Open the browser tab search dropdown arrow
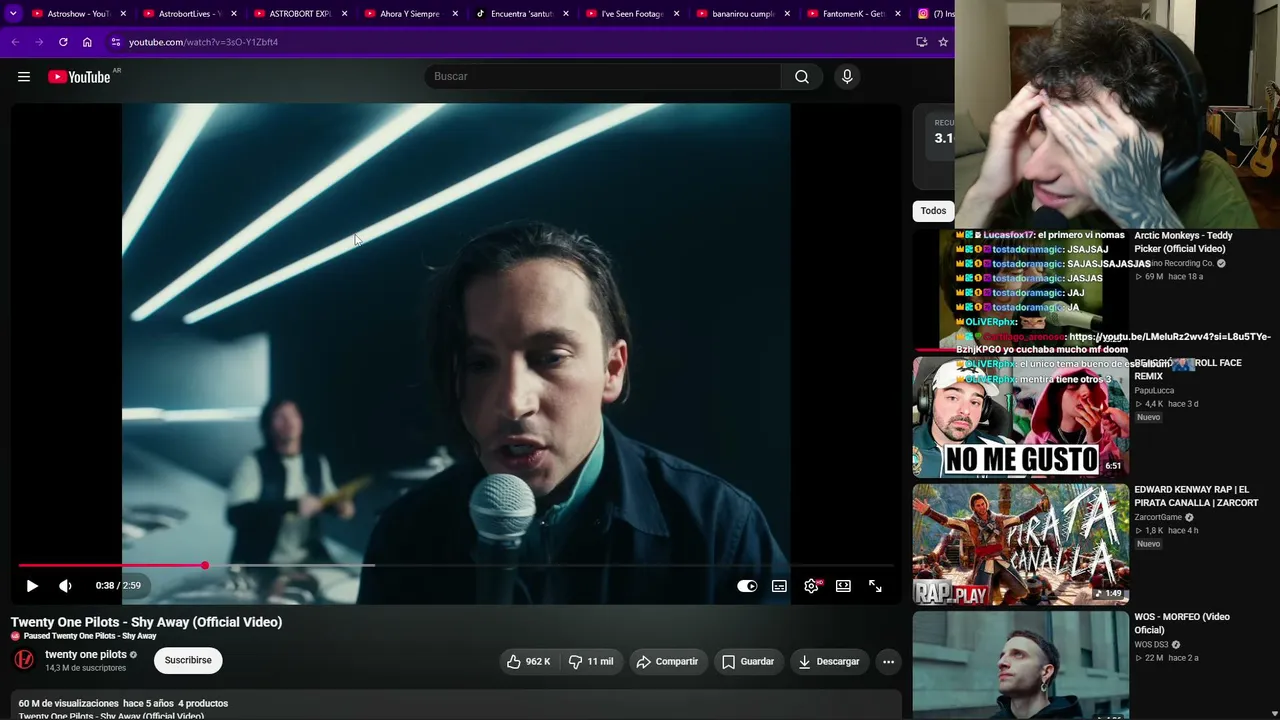This screenshot has width=1280, height=720. click(13, 13)
